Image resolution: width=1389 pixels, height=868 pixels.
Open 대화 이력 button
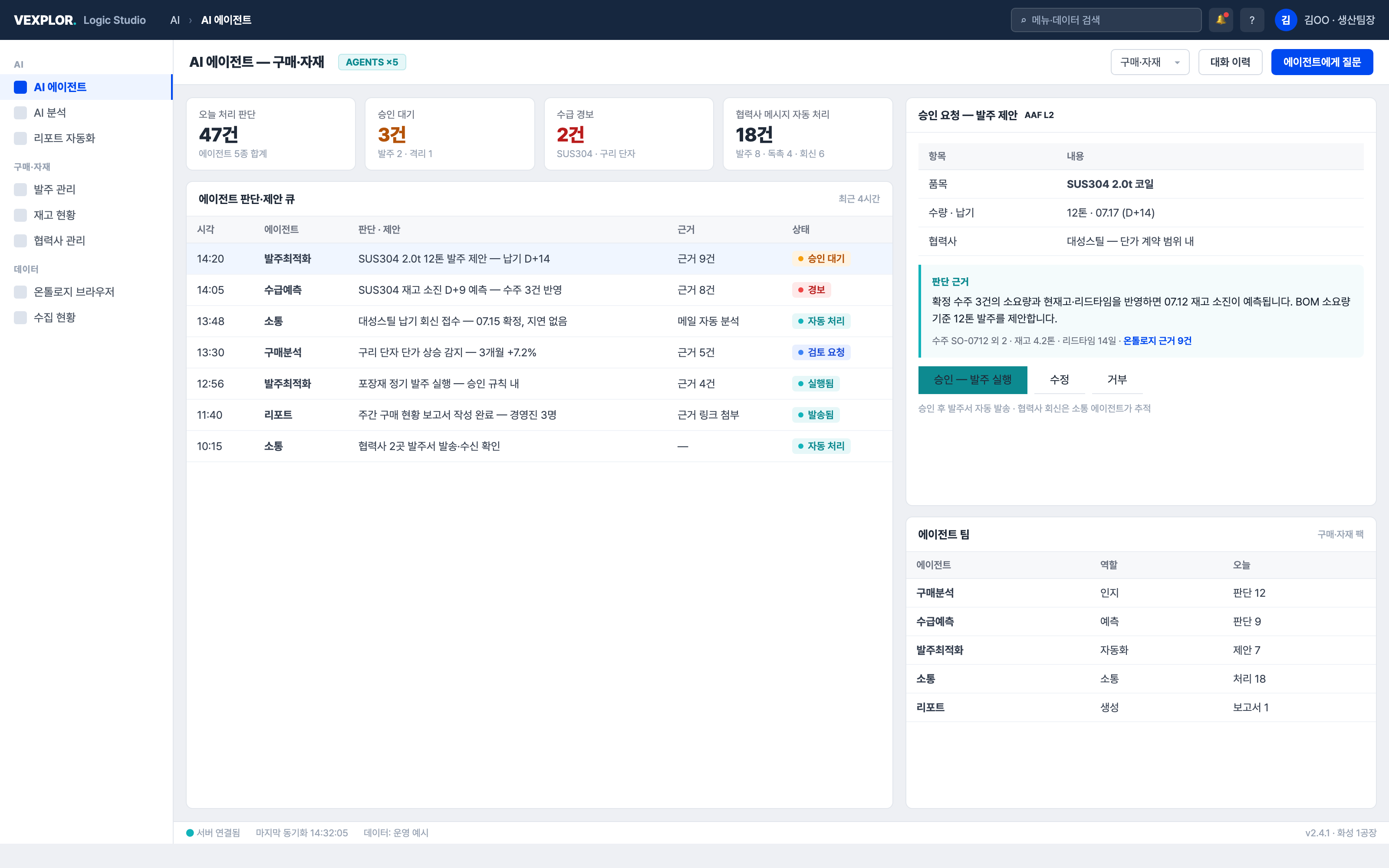pyautogui.click(x=1230, y=62)
